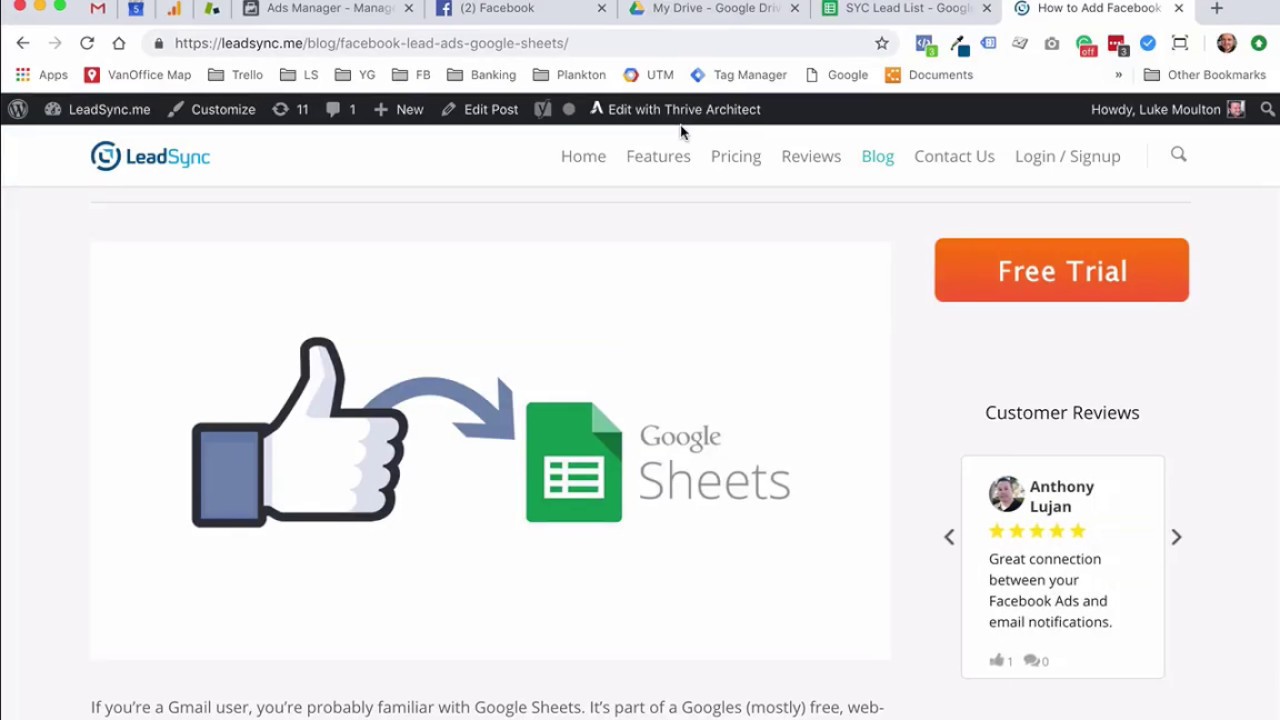
Task: Open the UTM bookmark
Action: pyautogui.click(x=648, y=75)
